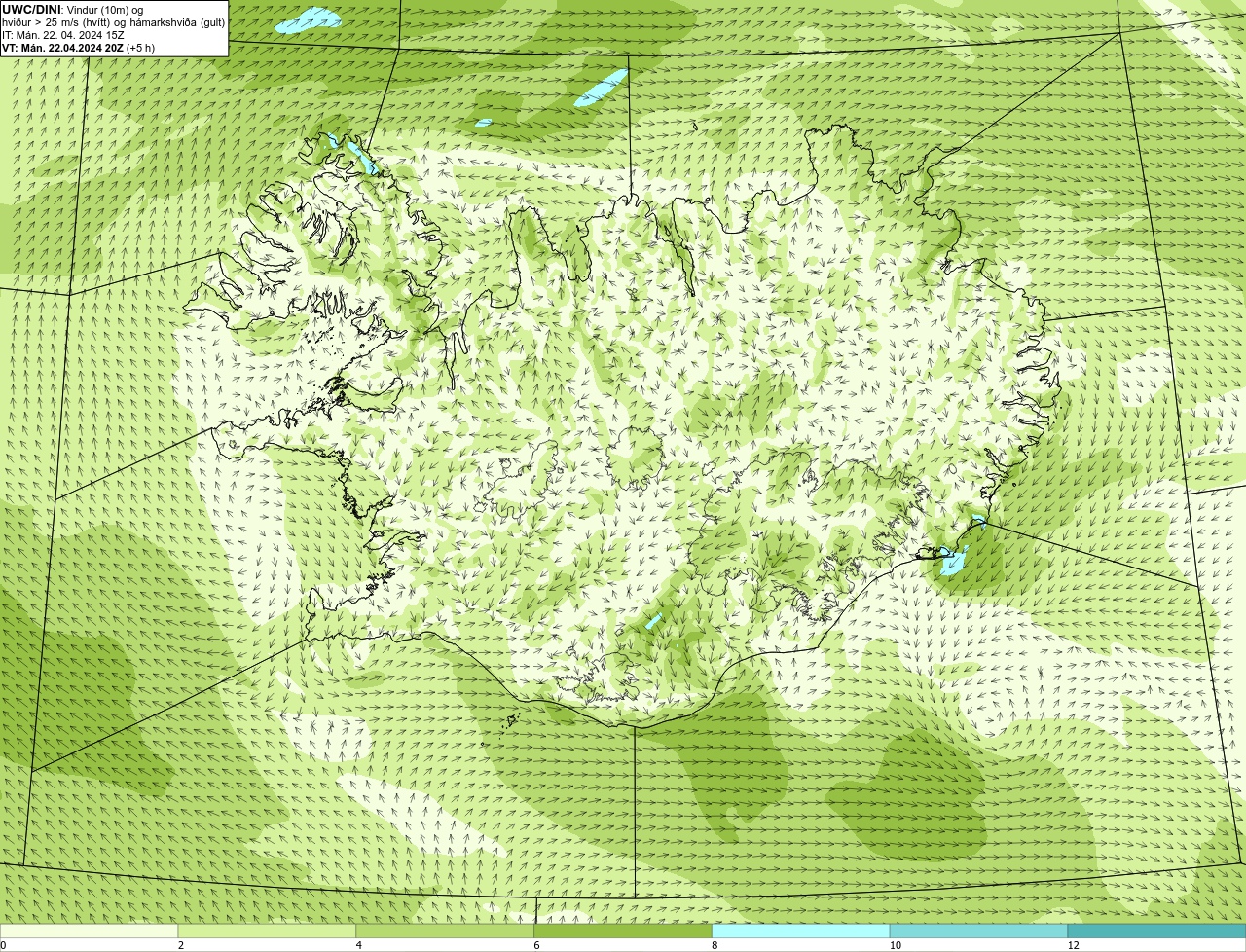Click the '2' label under the color scale
Image resolution: width=1246 pixels, height=952 pixels.
tap(181, 945)
